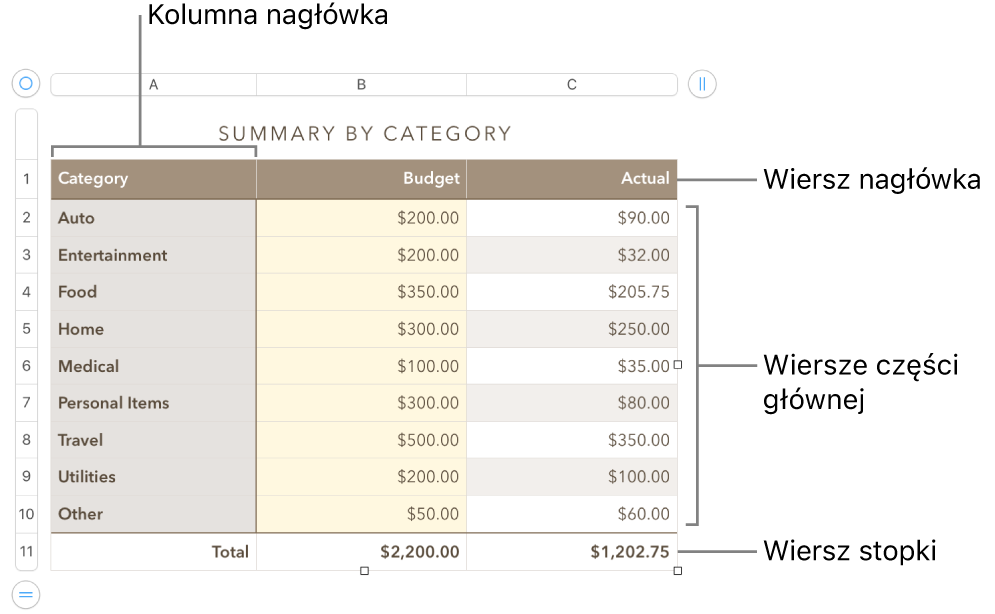
Task: Select the Actual header cell
Action: coord(572,178)
